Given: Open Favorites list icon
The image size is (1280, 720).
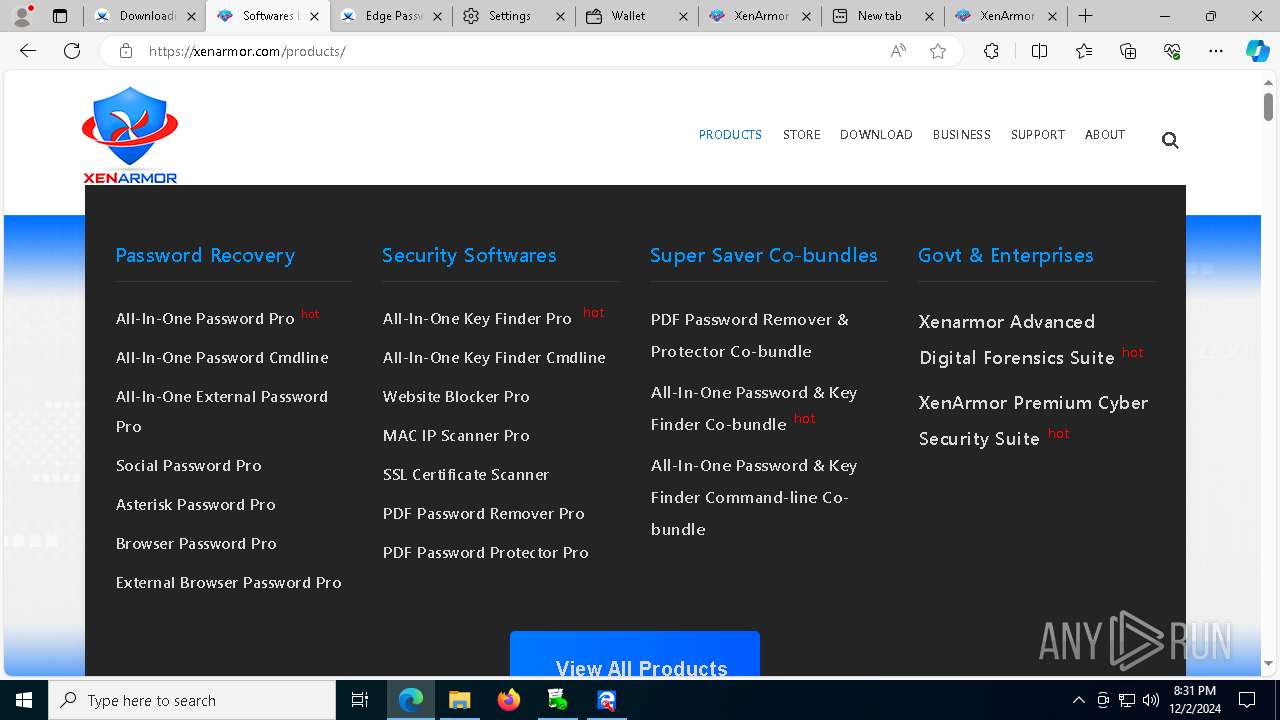Looking at the screenshot, I should pos(1084,51).
